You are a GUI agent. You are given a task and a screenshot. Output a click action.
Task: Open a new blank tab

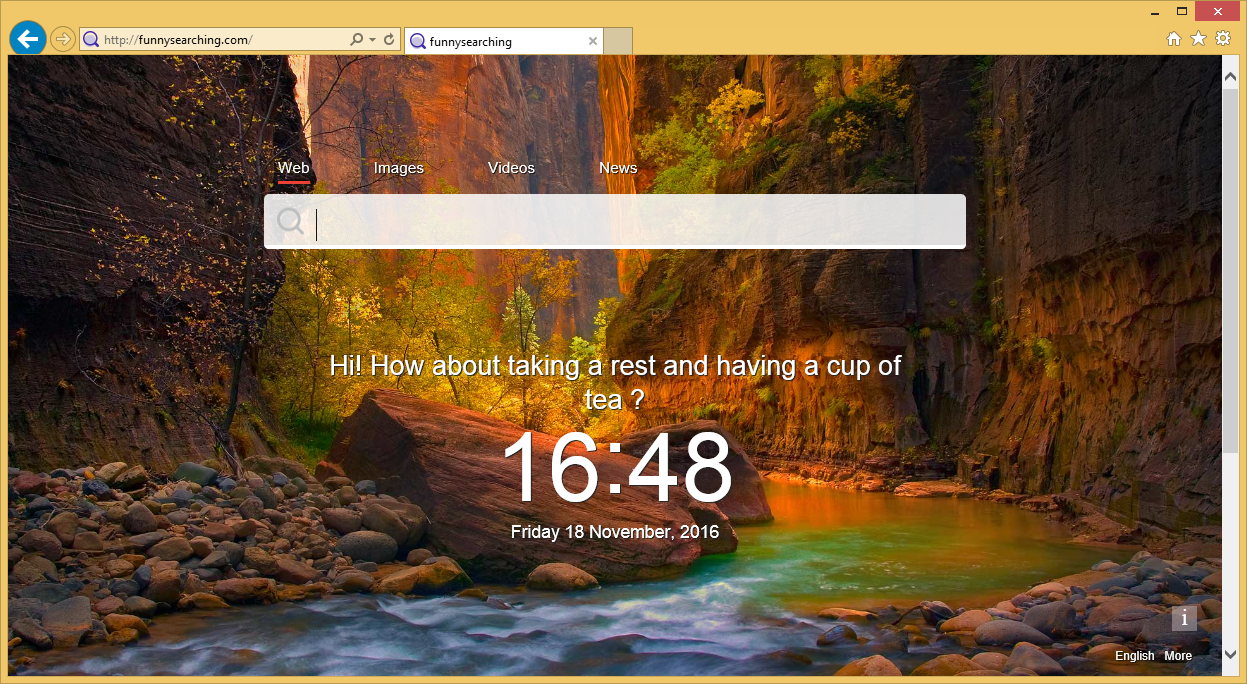pos(619,41)
